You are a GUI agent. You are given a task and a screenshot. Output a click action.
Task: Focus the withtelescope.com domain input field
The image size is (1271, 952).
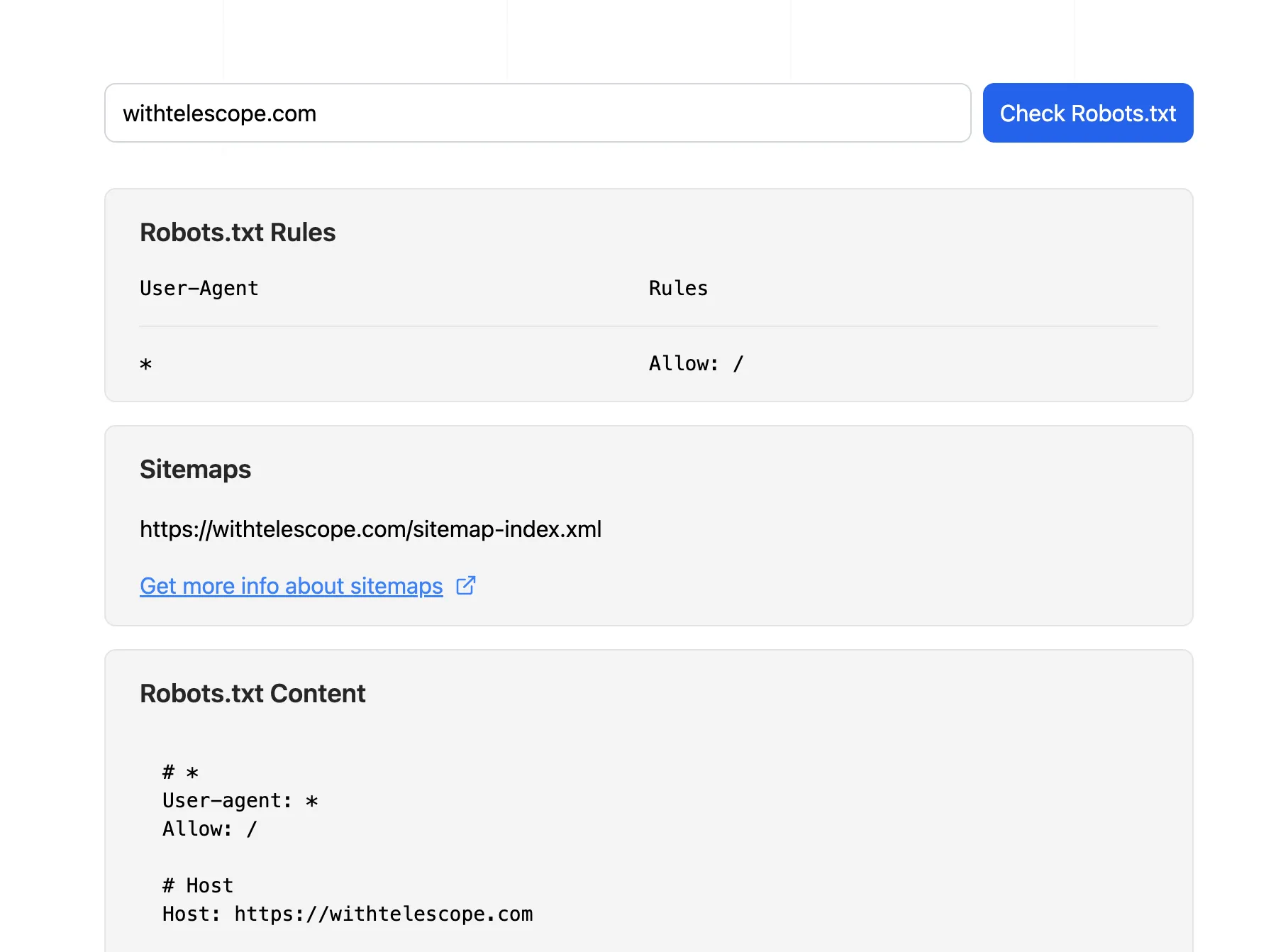538,113
